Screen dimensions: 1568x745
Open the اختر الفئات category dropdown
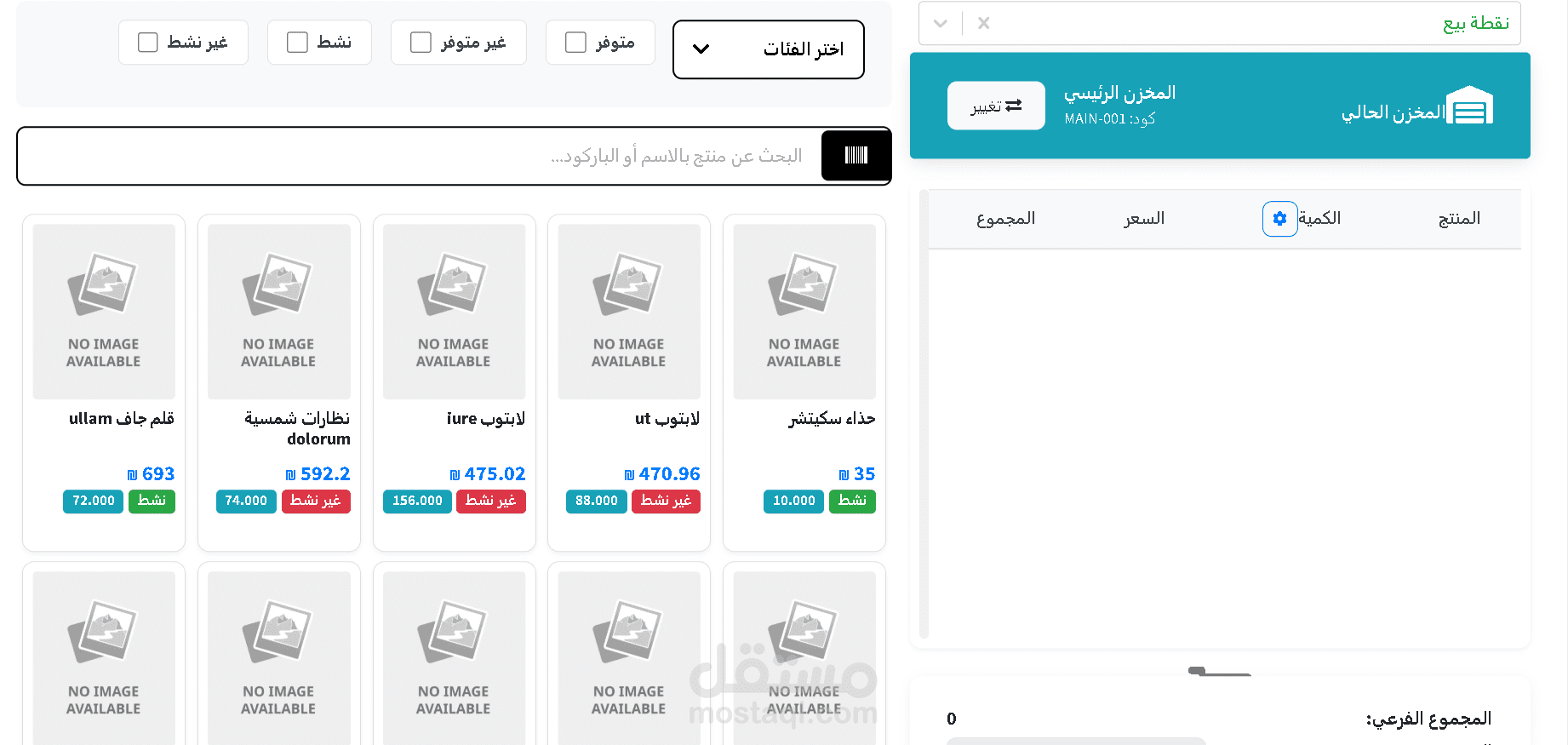[x=769, y=49]
